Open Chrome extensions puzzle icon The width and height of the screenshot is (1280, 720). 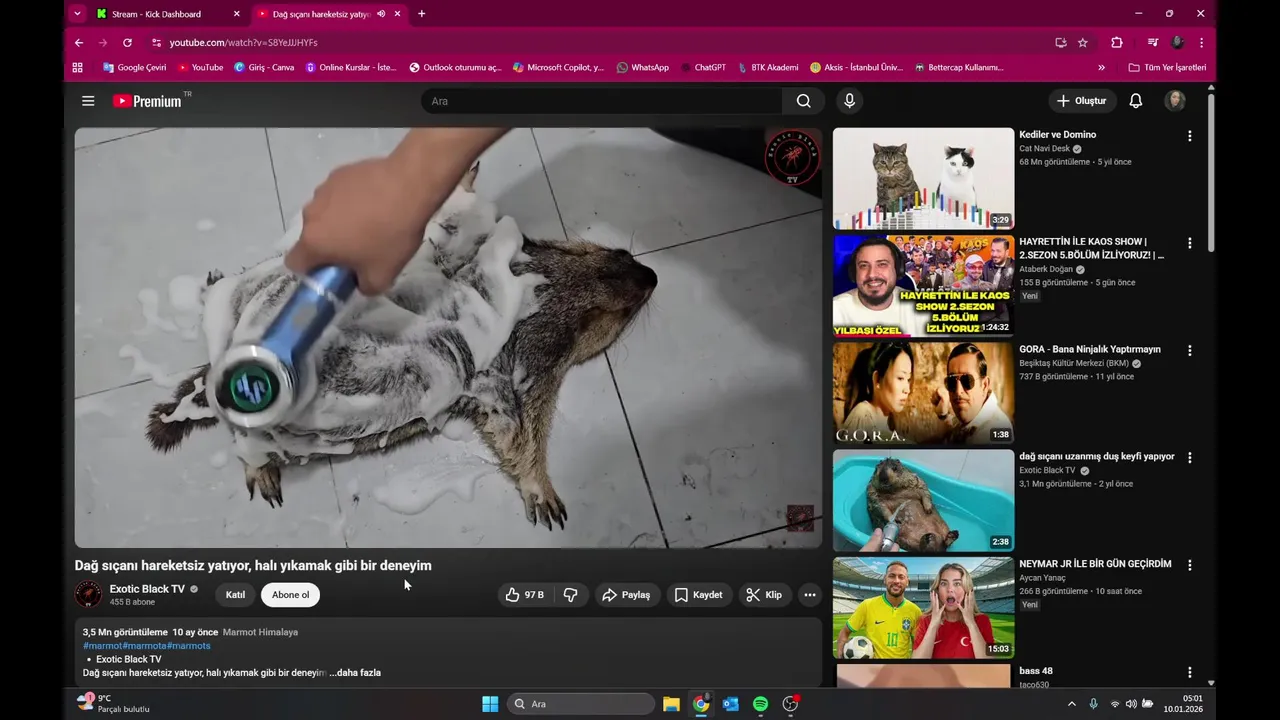pos(1117,43)
